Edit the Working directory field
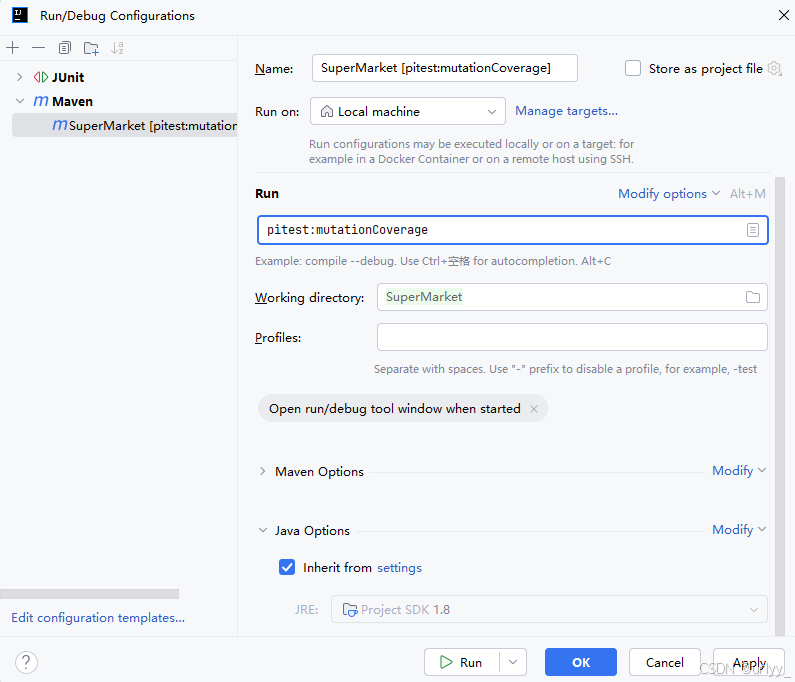The height and width of the screenshot is (682, 795). click(572, 297)
